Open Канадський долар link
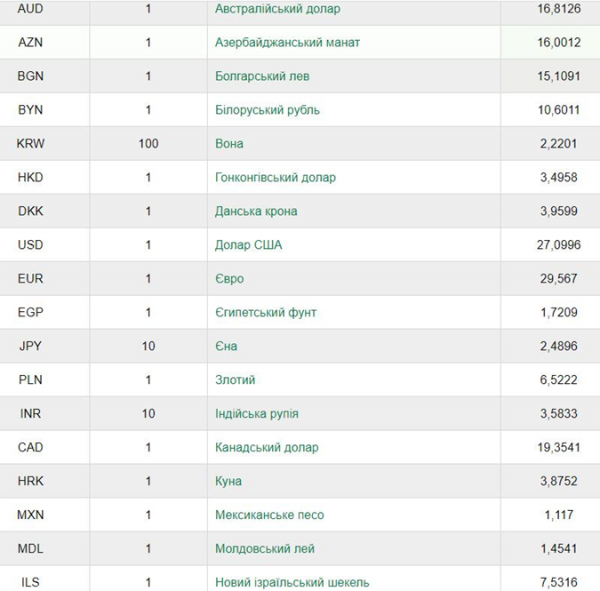 pyautogui.click(x=267, y=447)
